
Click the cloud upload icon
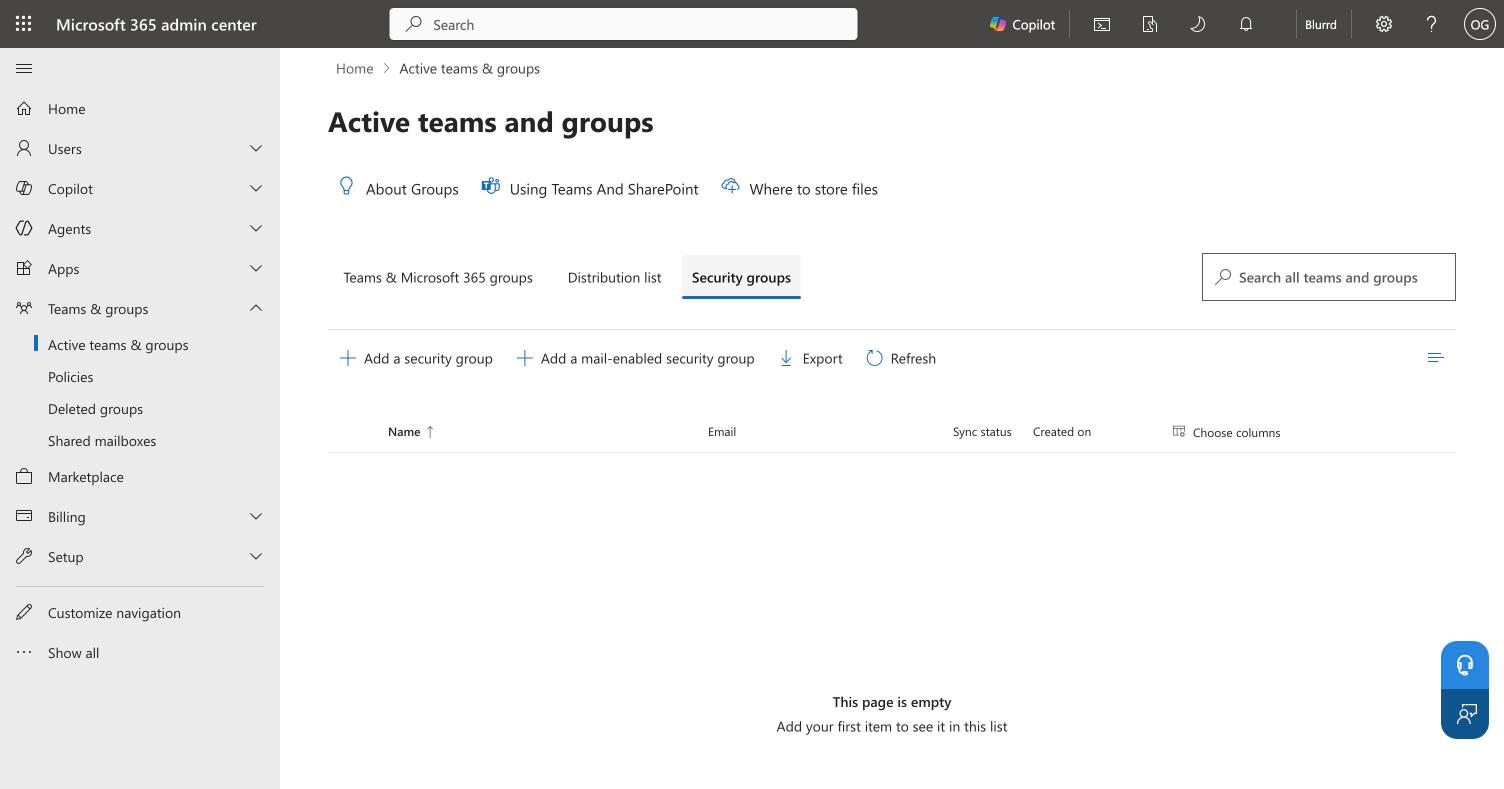tap(730, 187)
